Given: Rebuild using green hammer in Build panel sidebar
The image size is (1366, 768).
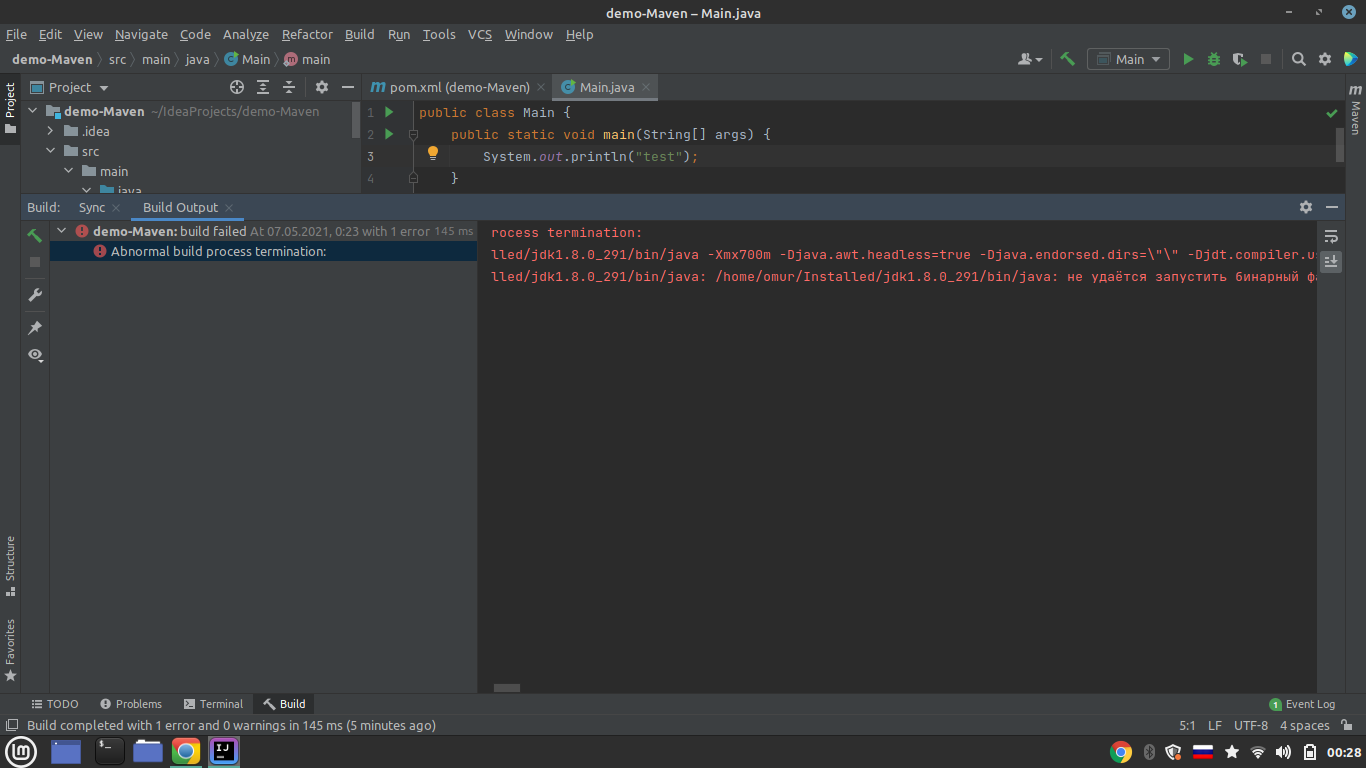Looking at the screenshot, I should click(35, 235).
